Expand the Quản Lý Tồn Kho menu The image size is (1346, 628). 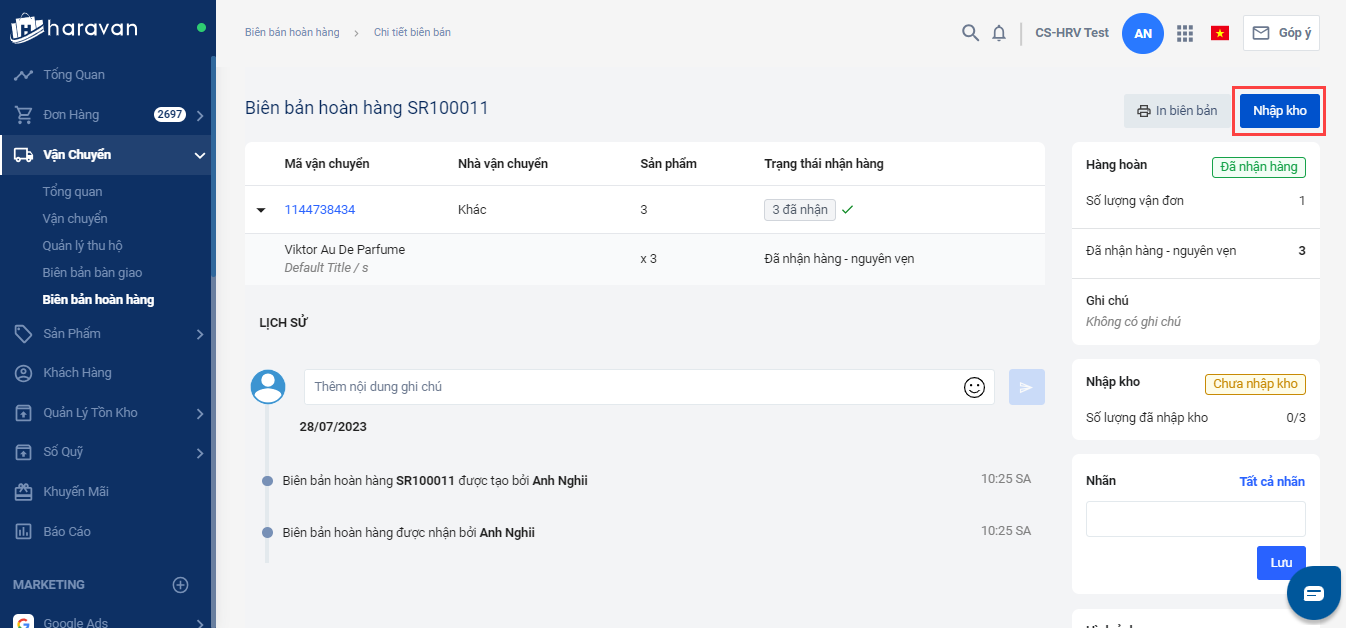coord(200,413)
